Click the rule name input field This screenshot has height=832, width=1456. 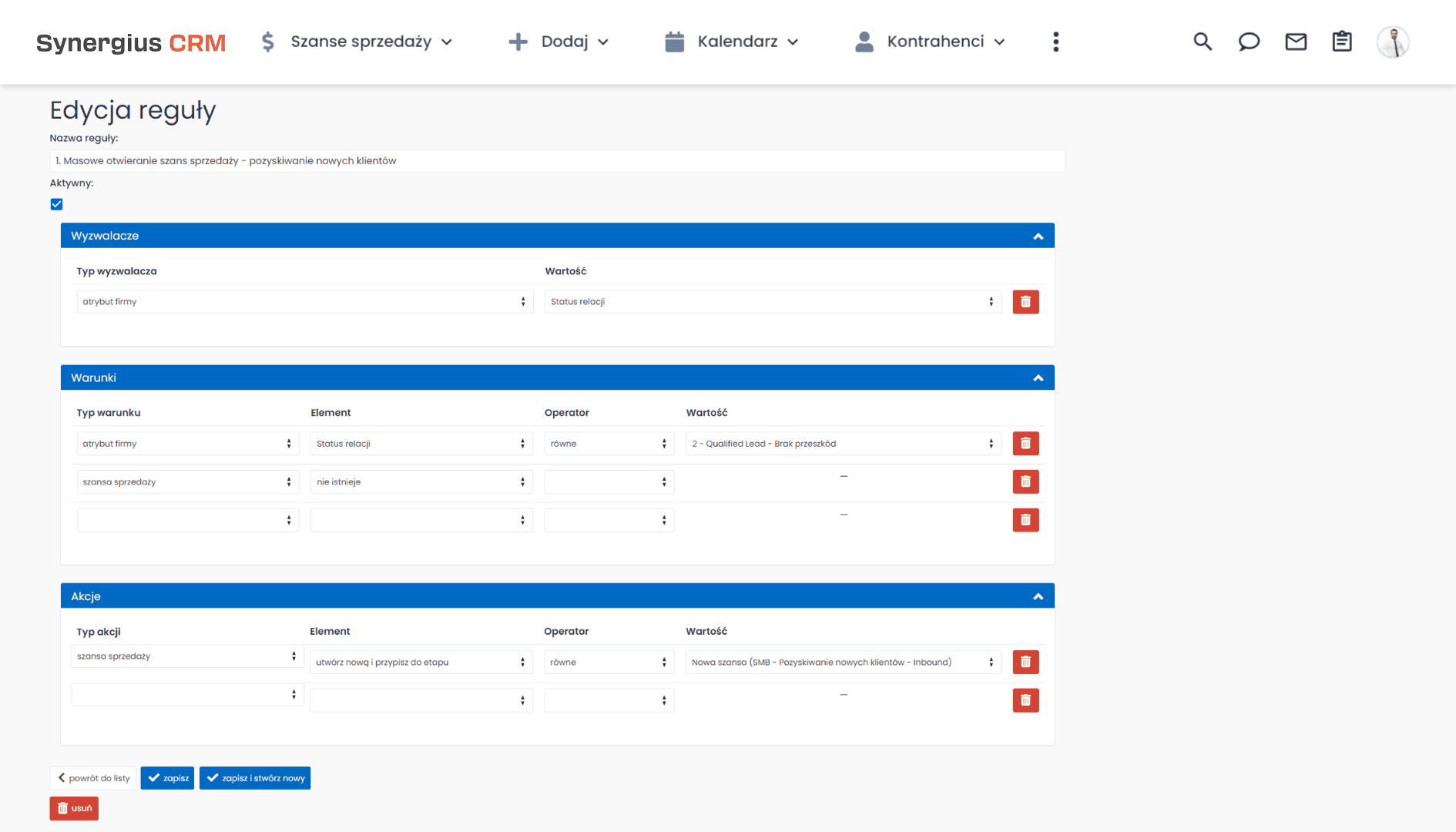(x=556, y=160)
